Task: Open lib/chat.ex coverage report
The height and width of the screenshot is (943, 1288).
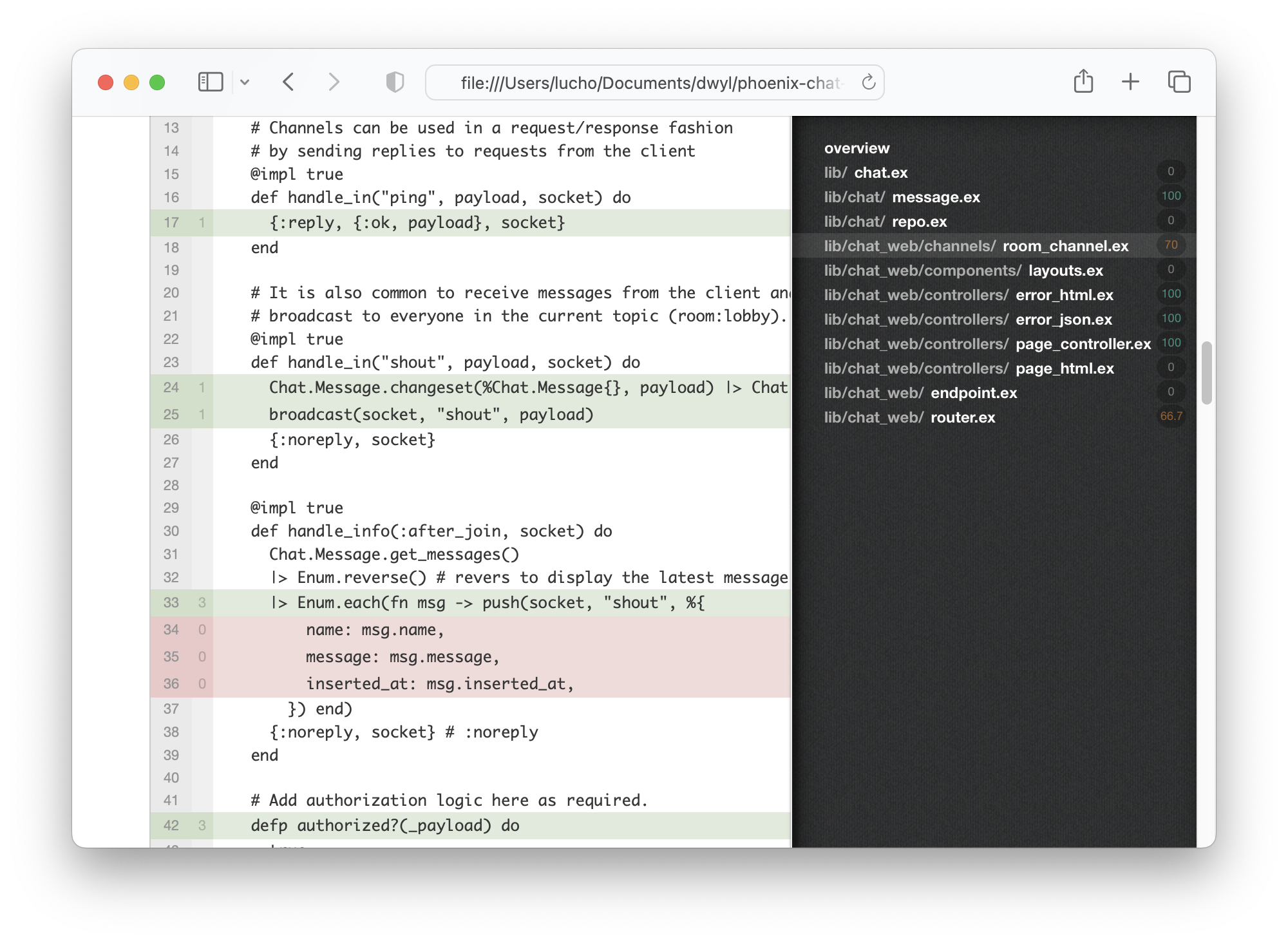Action: pos(880,173)
